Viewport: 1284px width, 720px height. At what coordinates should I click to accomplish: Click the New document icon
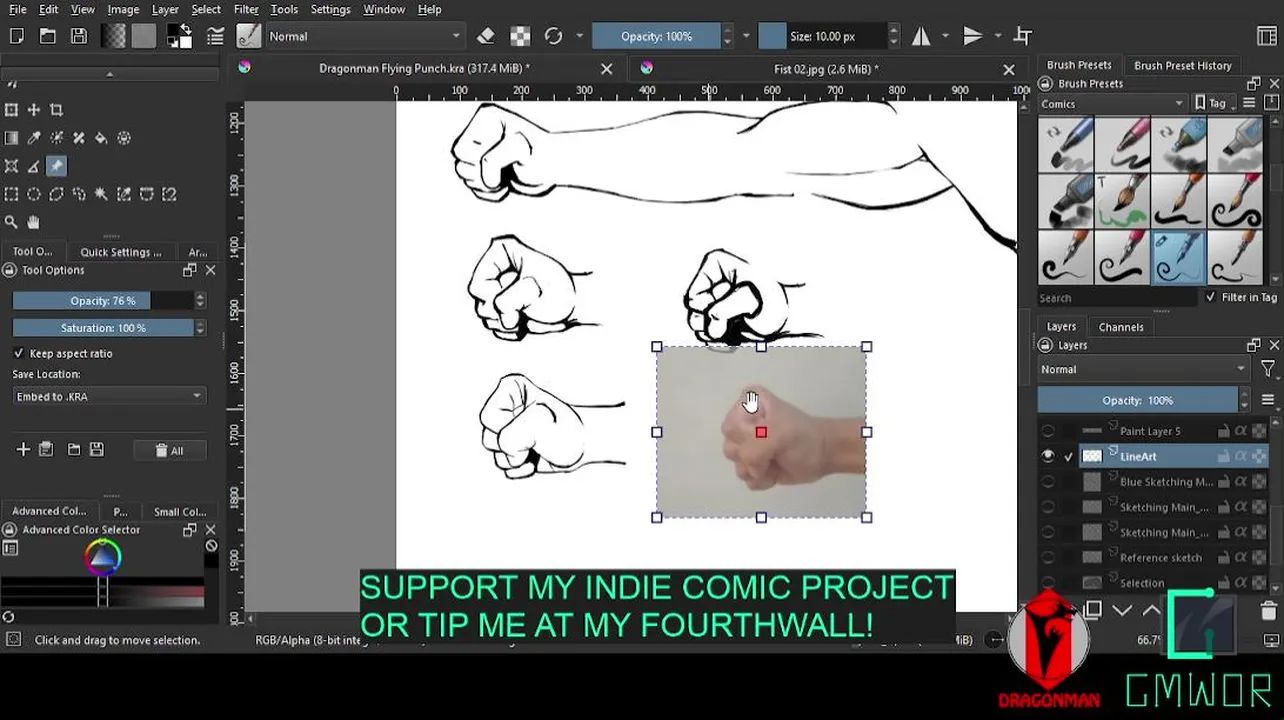[x=17, y=36]
